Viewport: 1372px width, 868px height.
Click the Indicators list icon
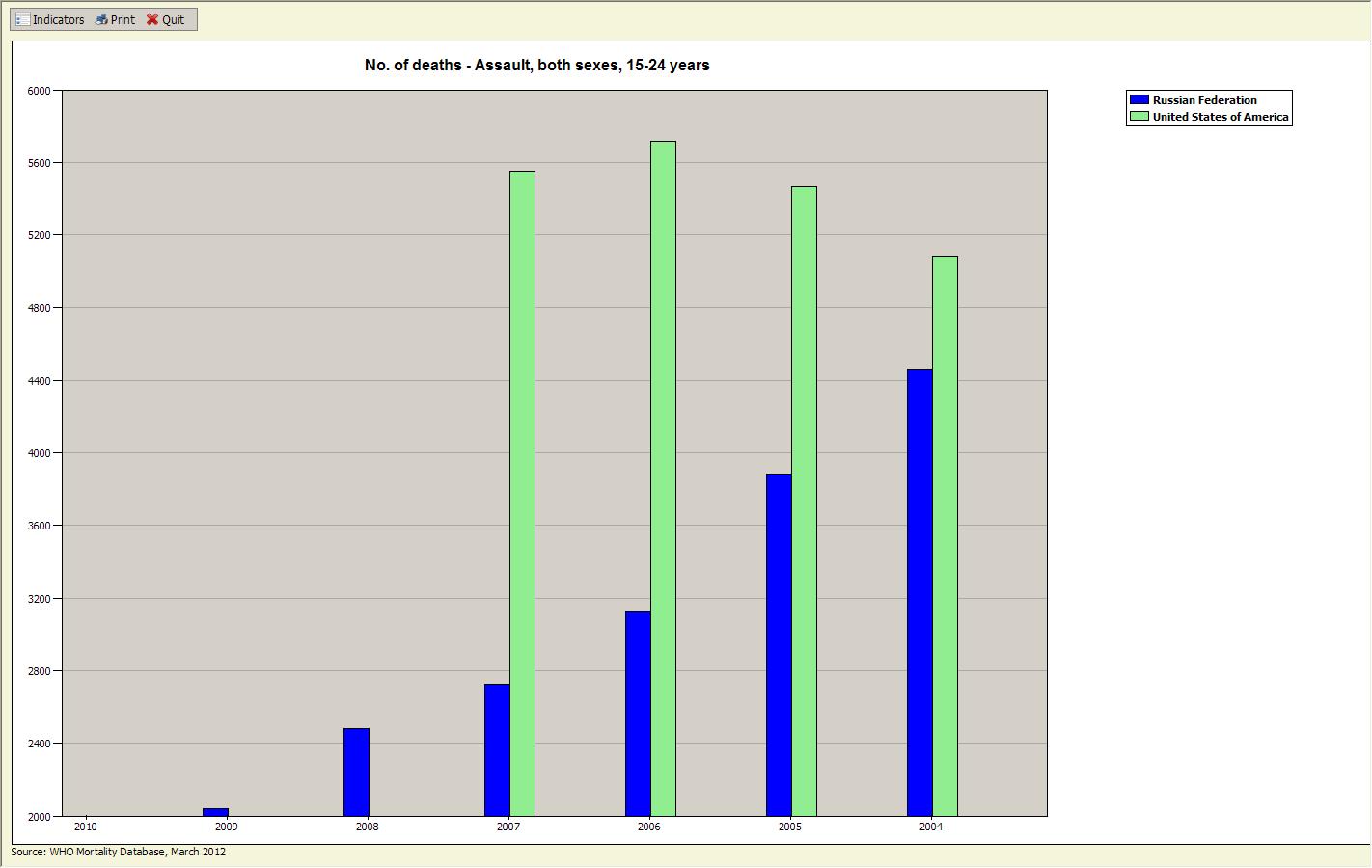click(x=22, y=19)
